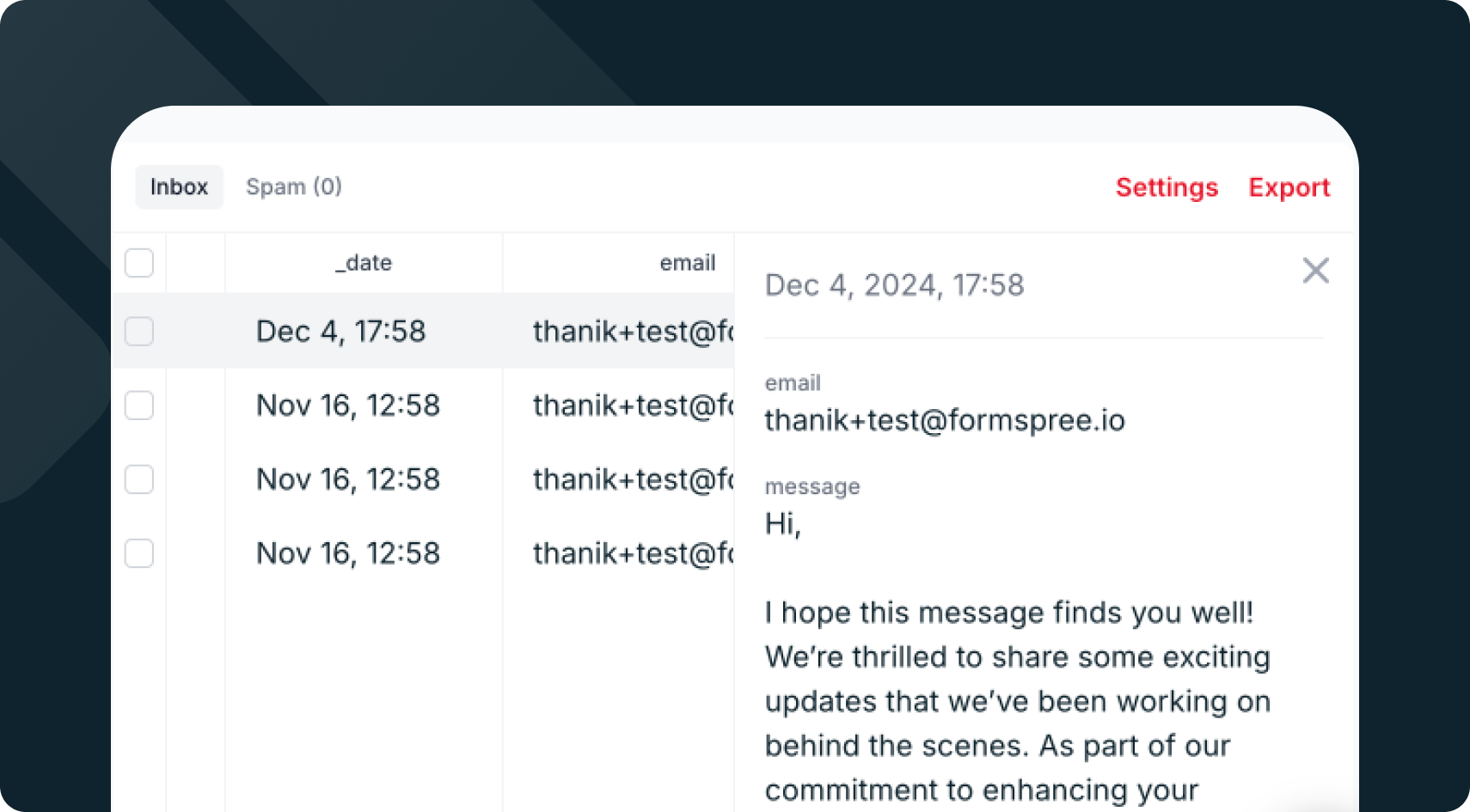Open the first Nov 16, 12:58 submission
The width and height of the screenshot is (1470, 812).
pyautogui.click(x=347, y=406)
